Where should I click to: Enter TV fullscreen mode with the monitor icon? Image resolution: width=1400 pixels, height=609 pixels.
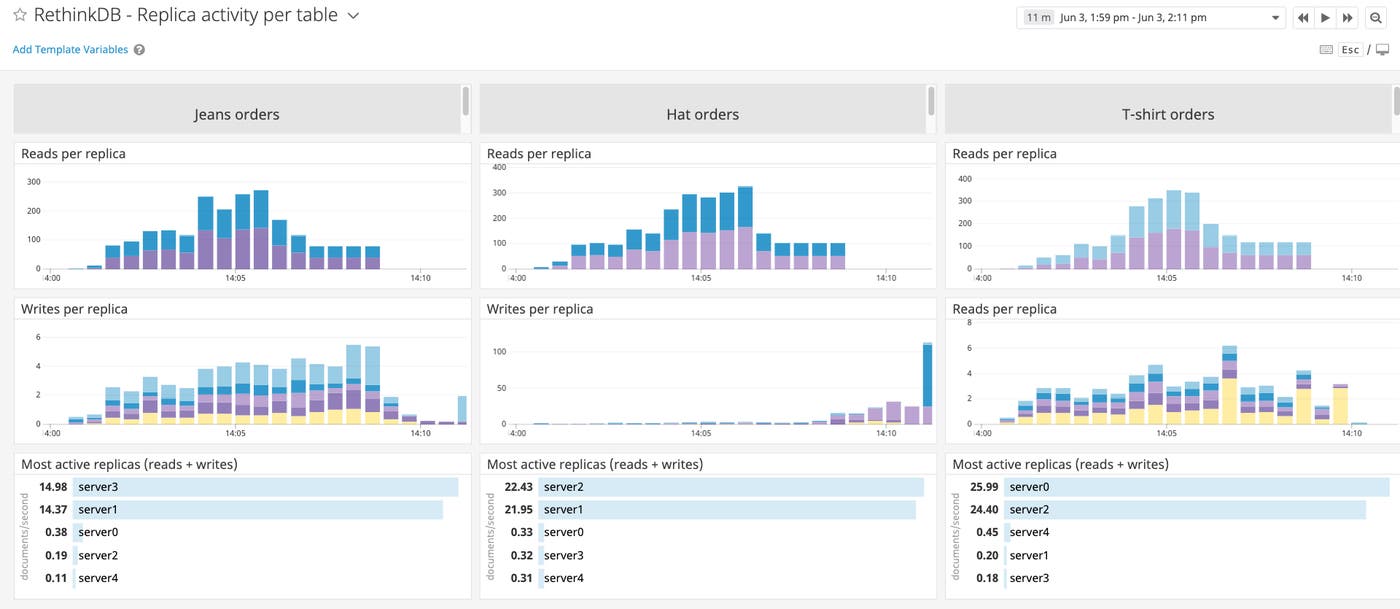[x=1382, y=48]
